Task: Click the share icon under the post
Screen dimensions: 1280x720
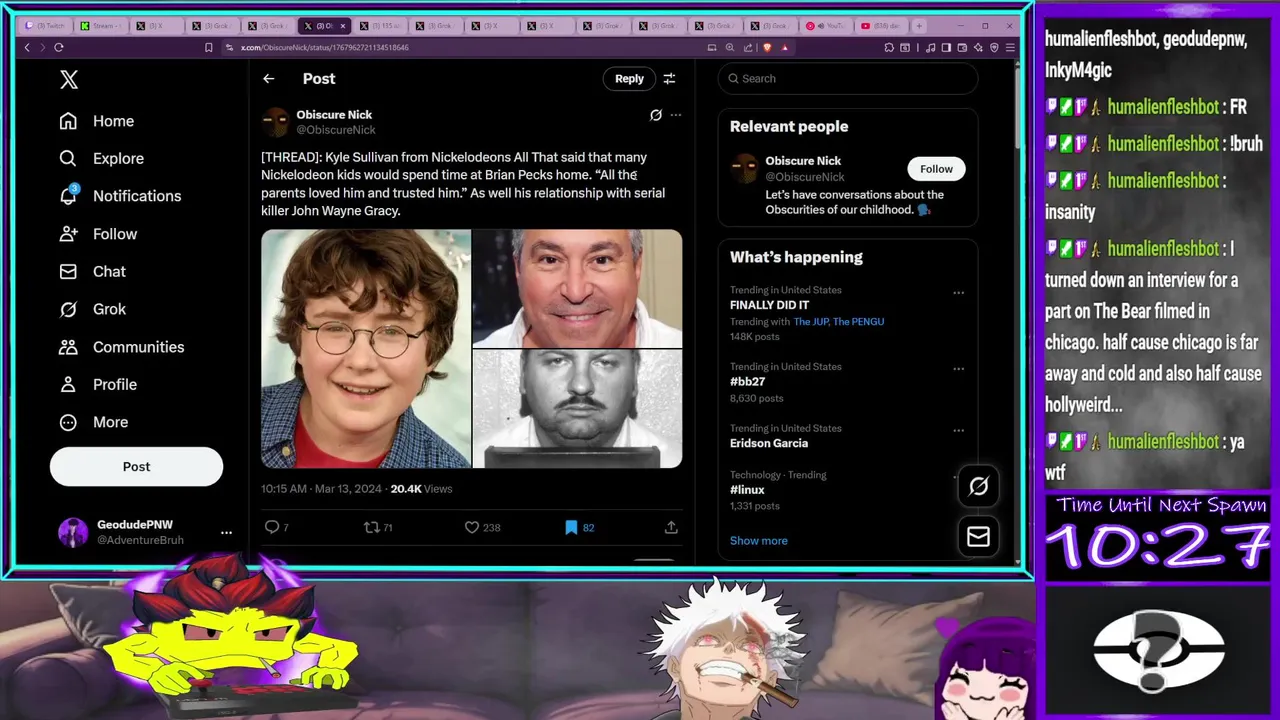Action: pos(671,527)
